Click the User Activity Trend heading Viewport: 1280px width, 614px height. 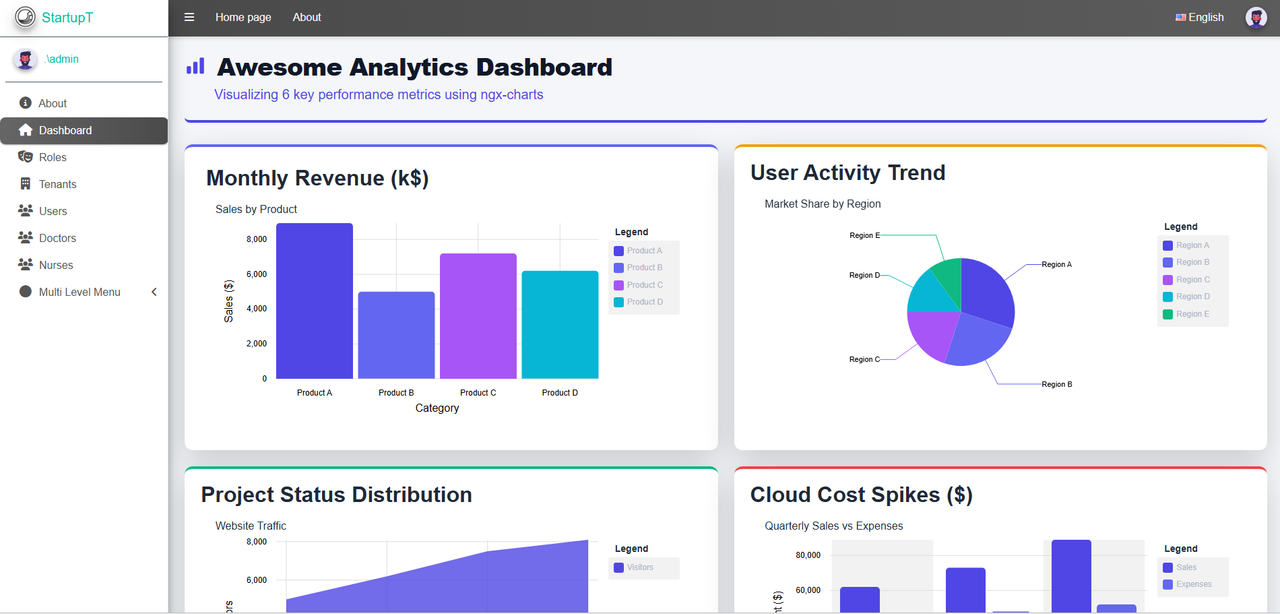click(x=848, y=172)
